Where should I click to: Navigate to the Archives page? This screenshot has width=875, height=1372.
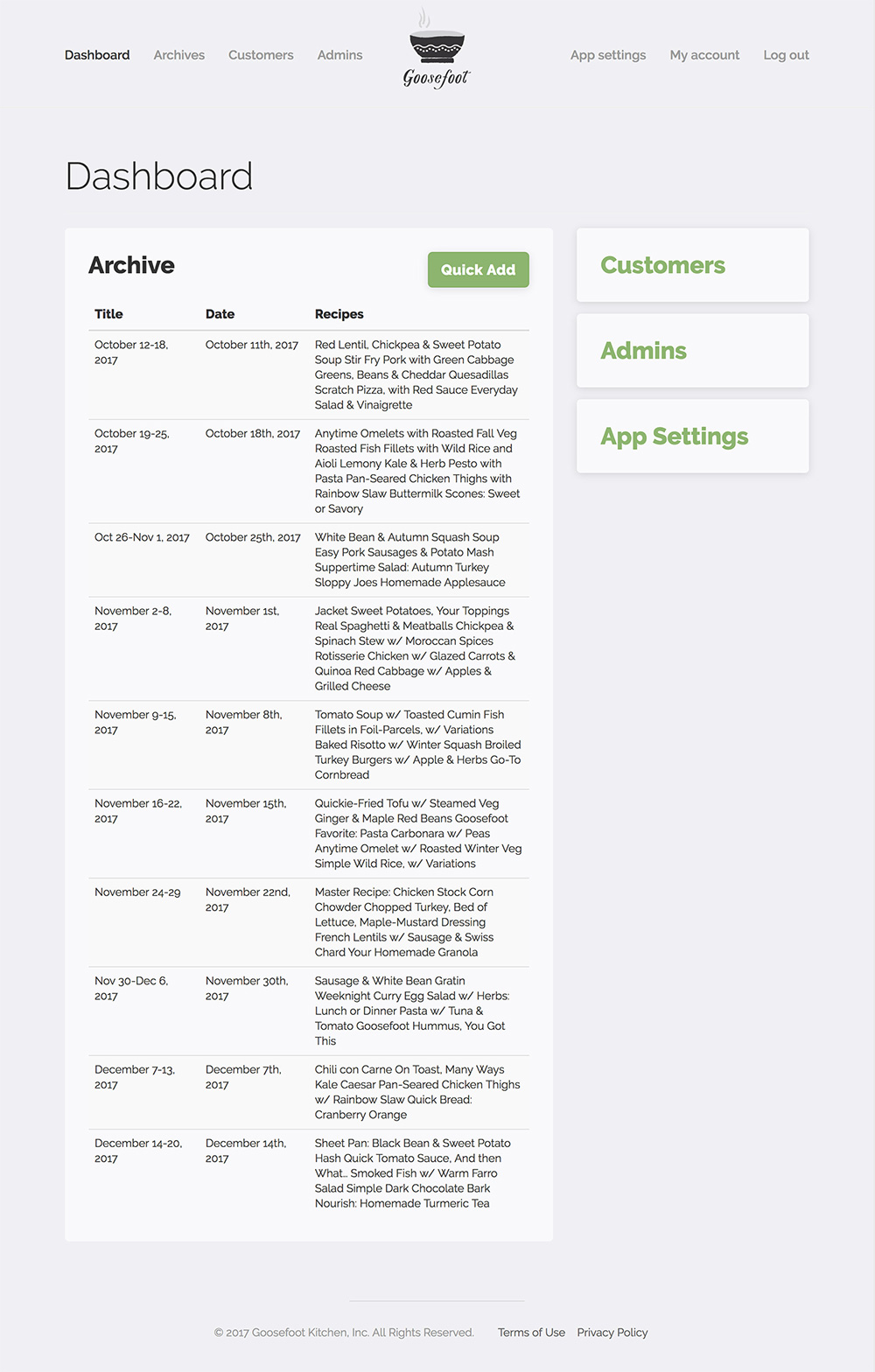178,54
